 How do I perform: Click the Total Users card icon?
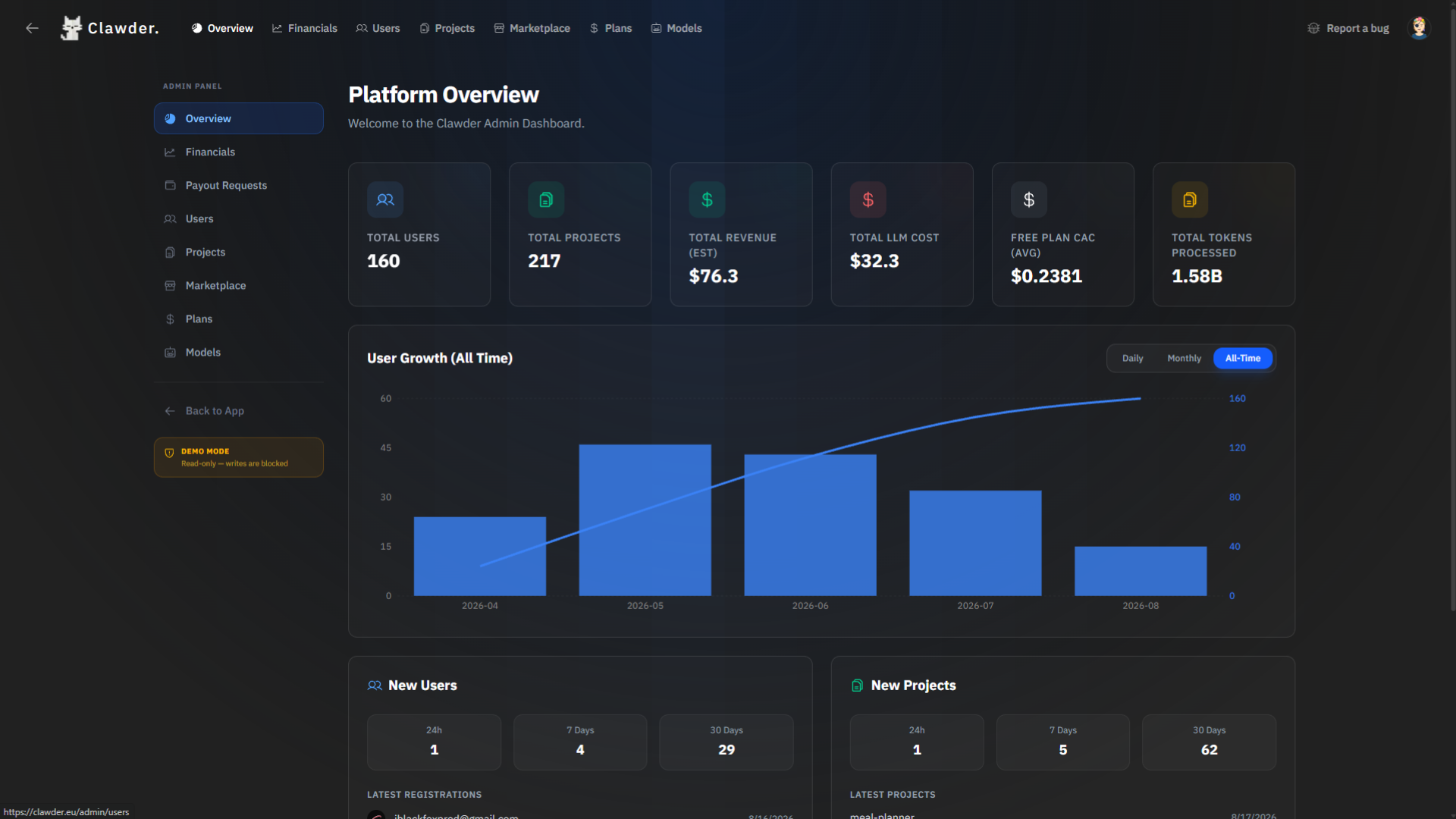(385, 199)
